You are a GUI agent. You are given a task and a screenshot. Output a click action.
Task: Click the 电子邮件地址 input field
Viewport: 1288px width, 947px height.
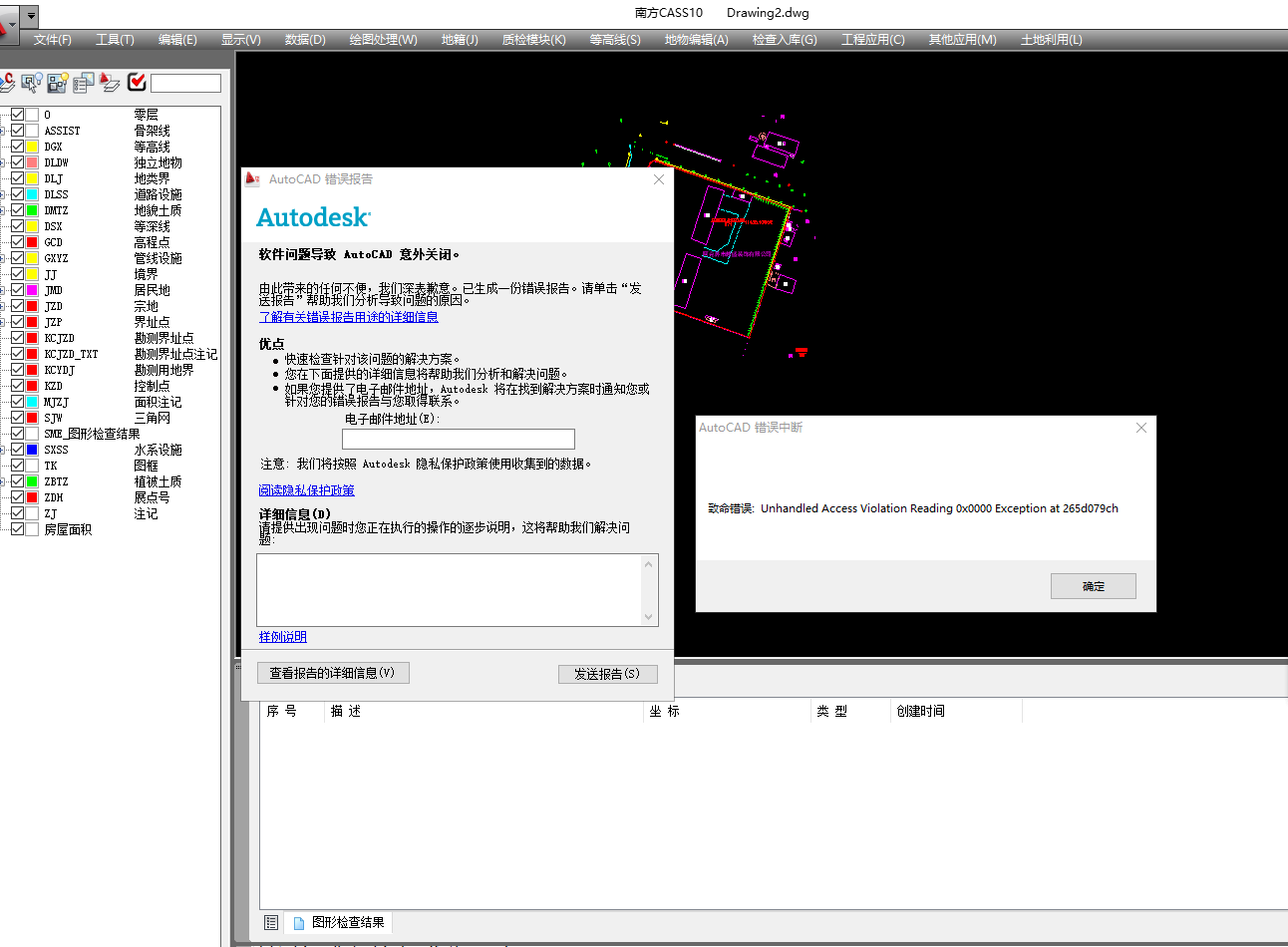(459, 439)
